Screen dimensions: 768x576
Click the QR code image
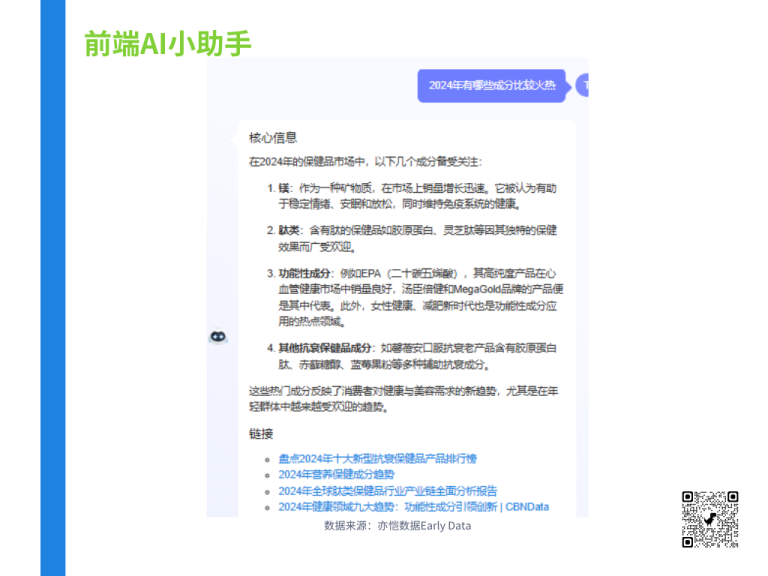(710, 519)
